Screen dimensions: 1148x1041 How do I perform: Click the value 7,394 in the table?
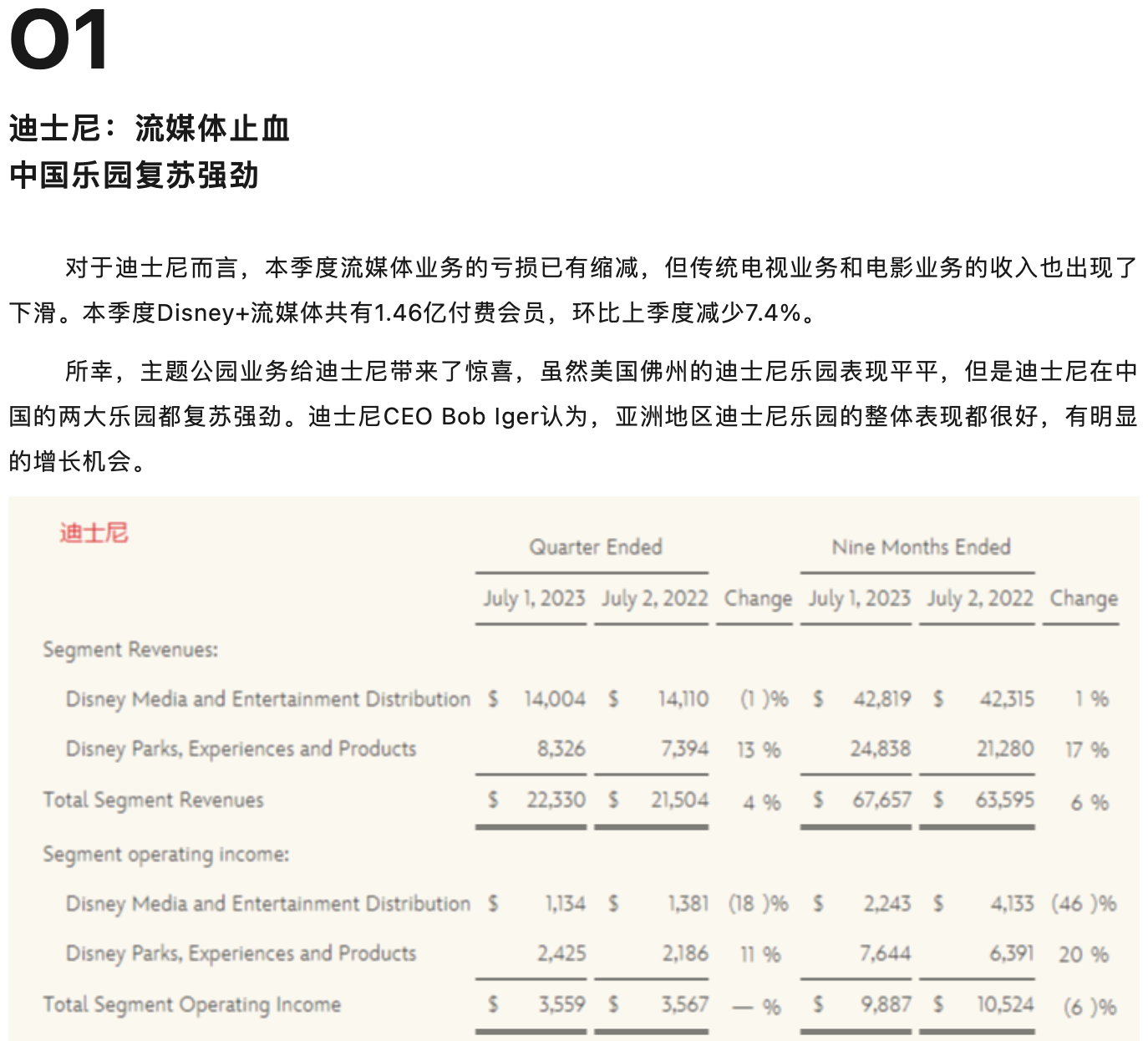tap(685, 749)
